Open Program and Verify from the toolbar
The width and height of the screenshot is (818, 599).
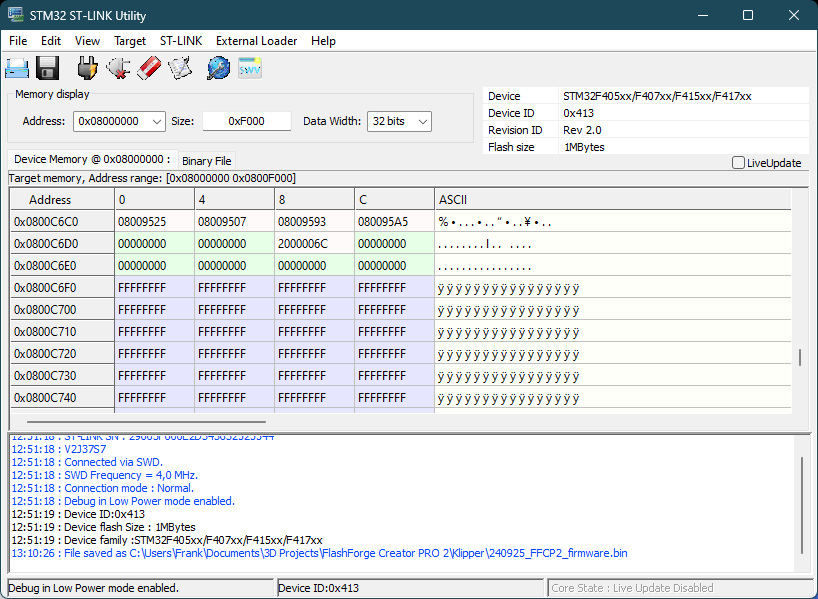point(181,67)
